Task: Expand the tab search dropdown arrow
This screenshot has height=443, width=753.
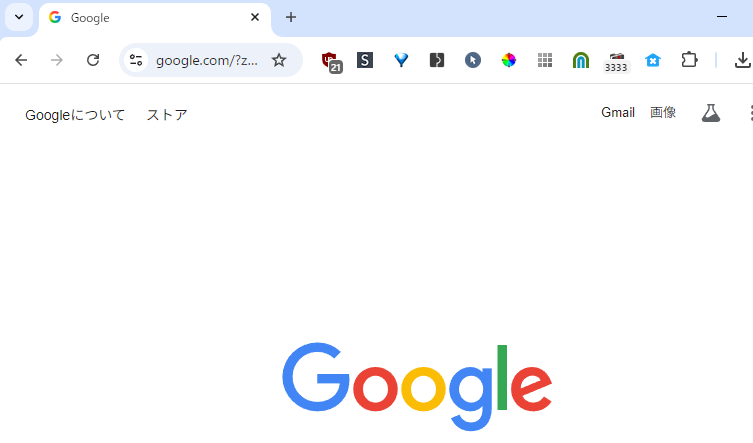Action: [x=19, y=17]
